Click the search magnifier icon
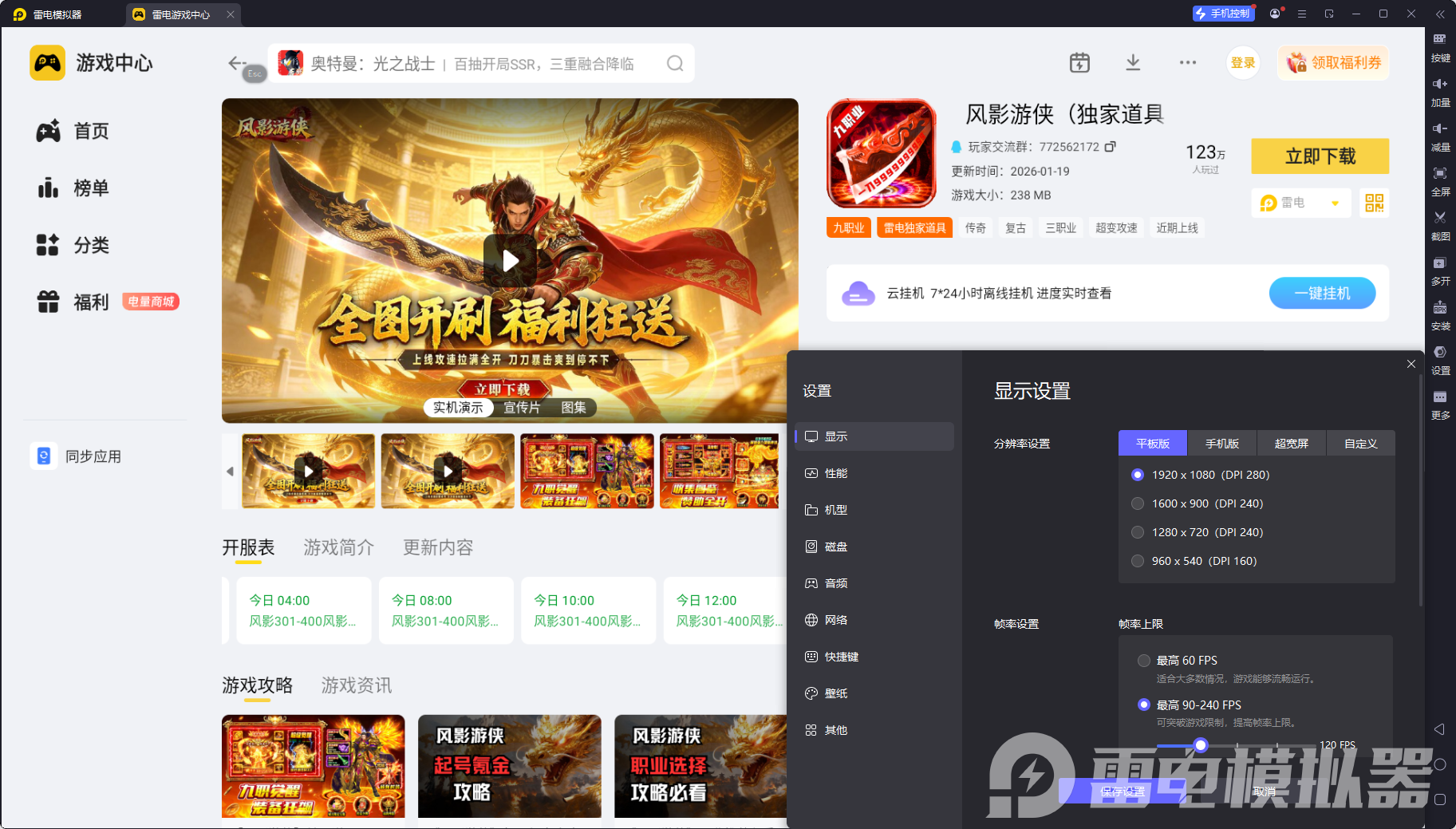Screen dimensions: 1456x829 (675, 63)
